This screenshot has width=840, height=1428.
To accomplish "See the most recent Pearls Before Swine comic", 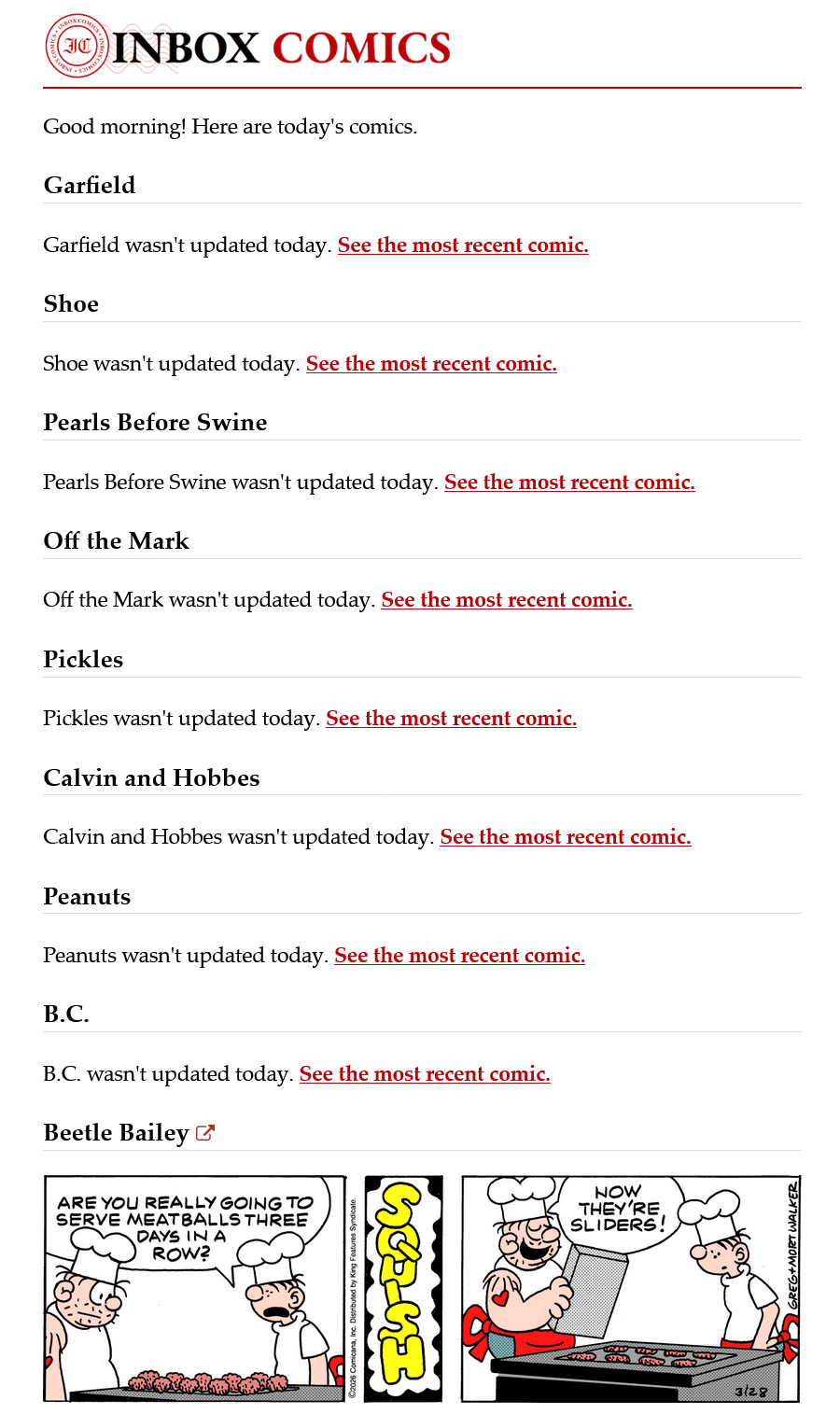I will [x=569, y=483].
